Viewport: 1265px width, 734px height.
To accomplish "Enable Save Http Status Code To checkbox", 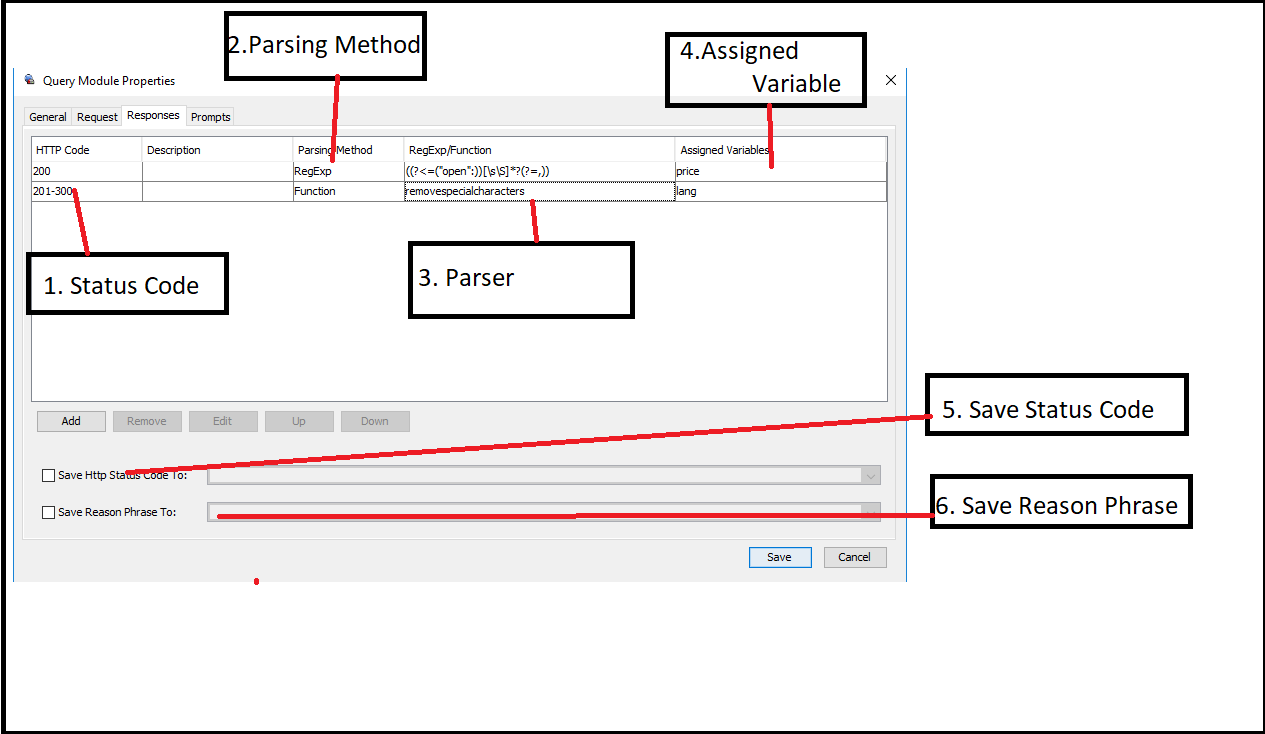I will [49, 475].
